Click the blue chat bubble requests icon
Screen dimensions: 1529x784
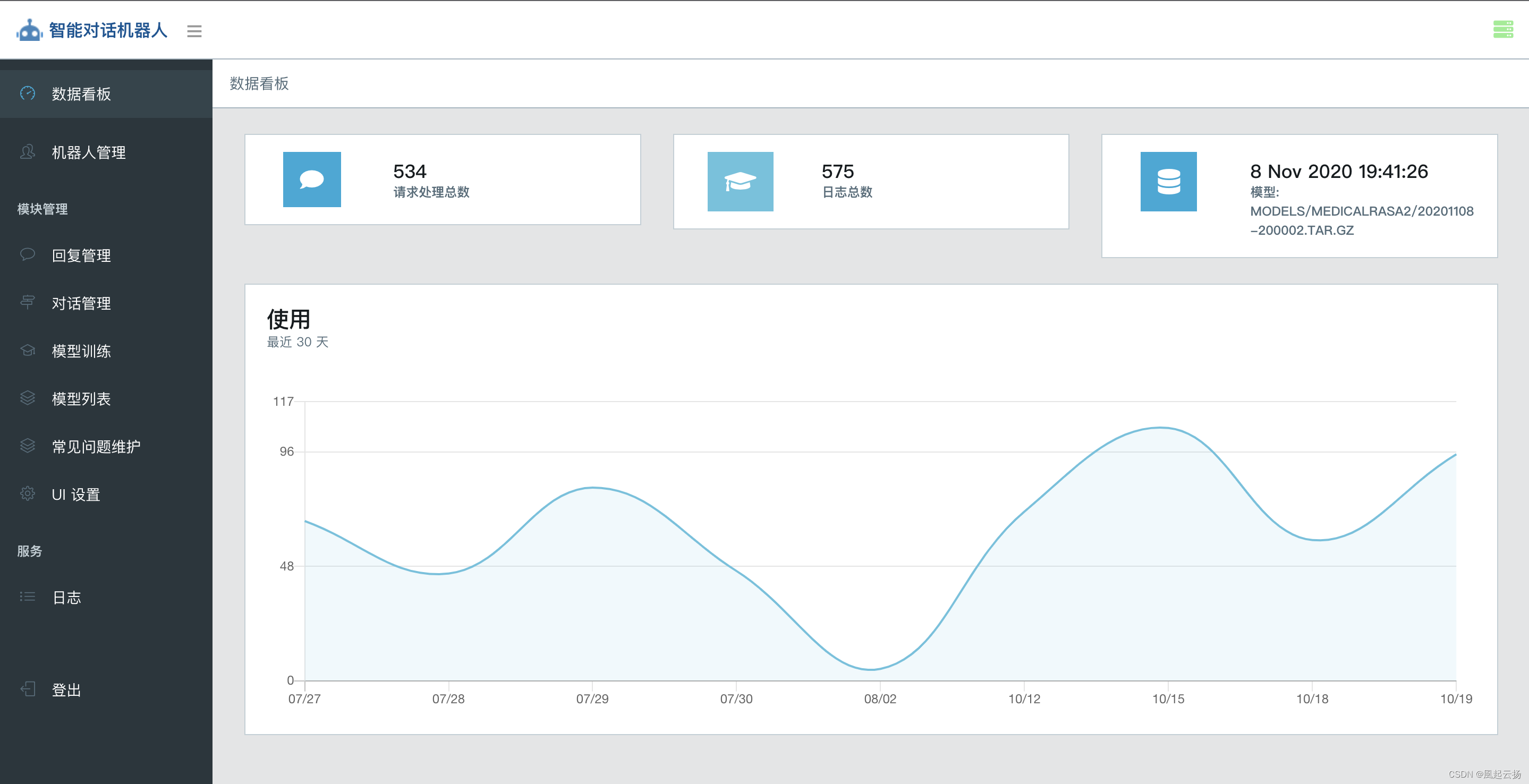pos(312,179)
